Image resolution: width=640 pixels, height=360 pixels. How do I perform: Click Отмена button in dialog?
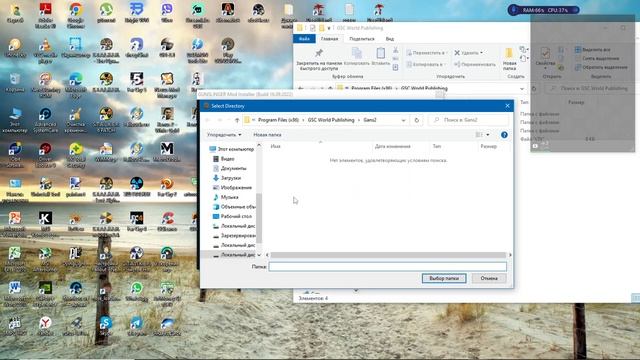coord(489,278)
